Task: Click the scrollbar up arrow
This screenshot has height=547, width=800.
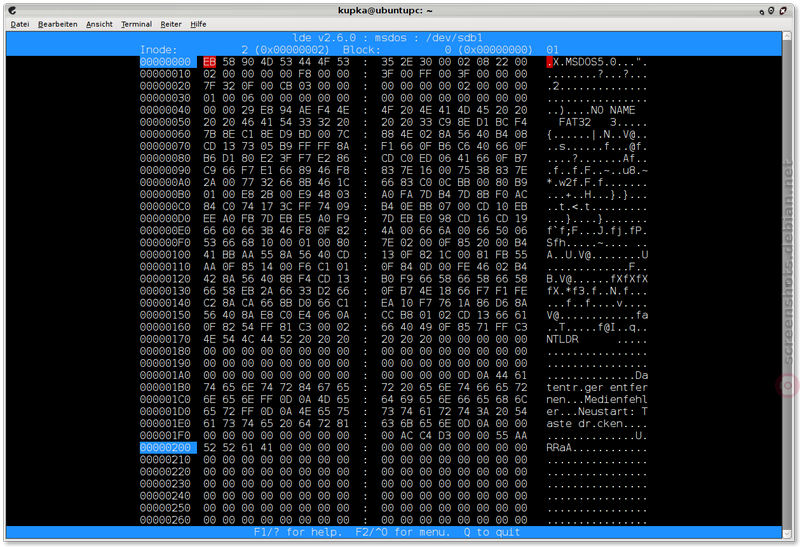Action: (787, 36)
